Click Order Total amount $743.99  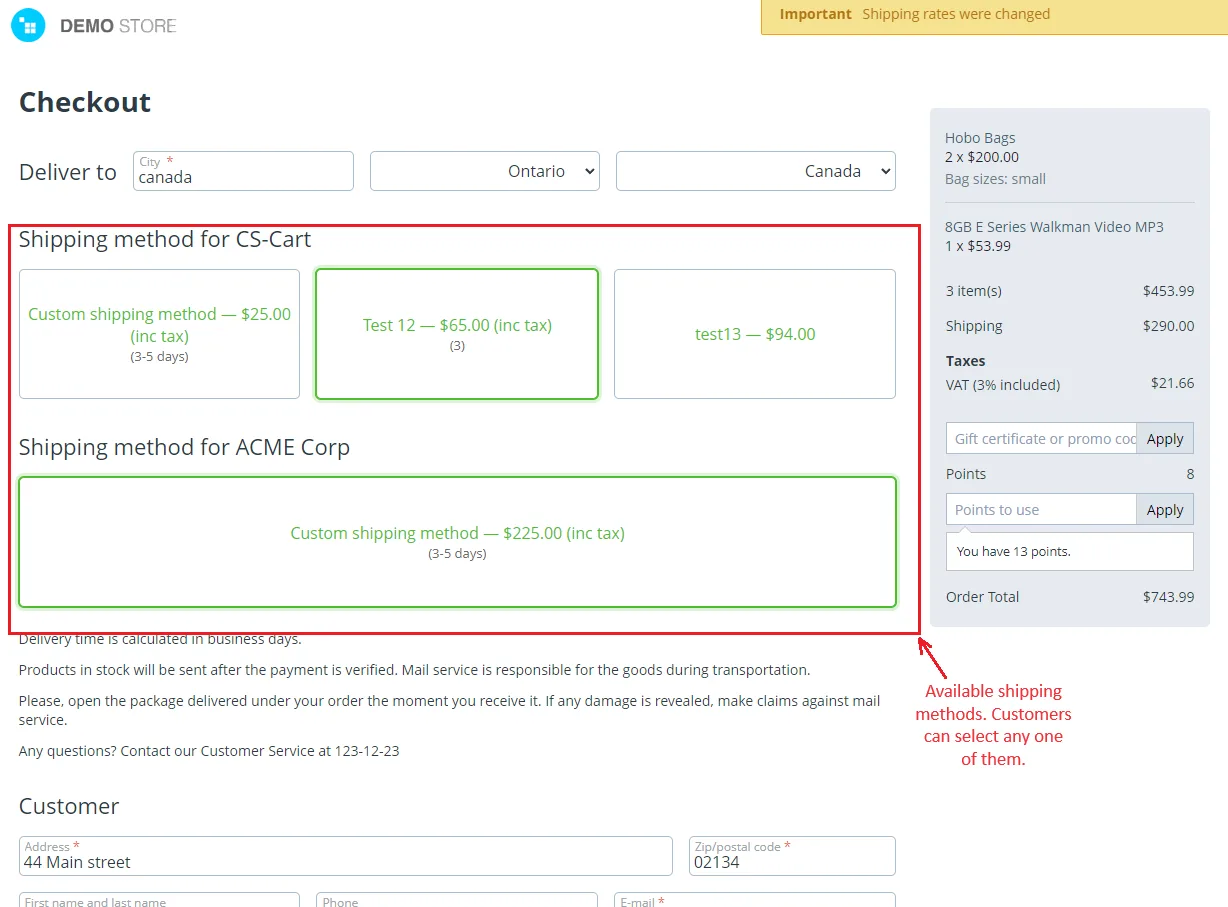1168,597
